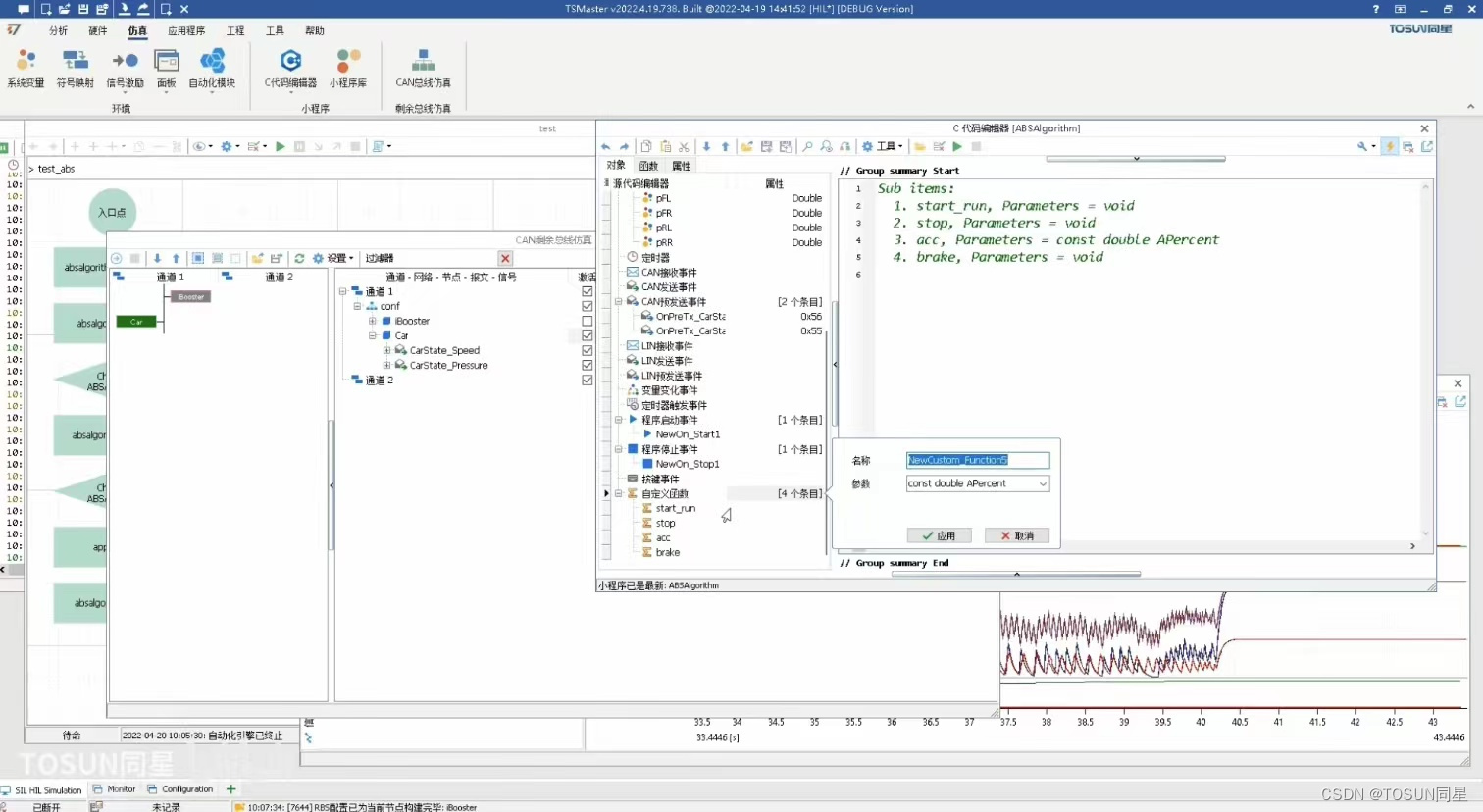Image resolution: width=1483 pixels, height=812 pixels.
Task: Toggle the CarState_Speed activation checkbox
Action: point(587,350)
